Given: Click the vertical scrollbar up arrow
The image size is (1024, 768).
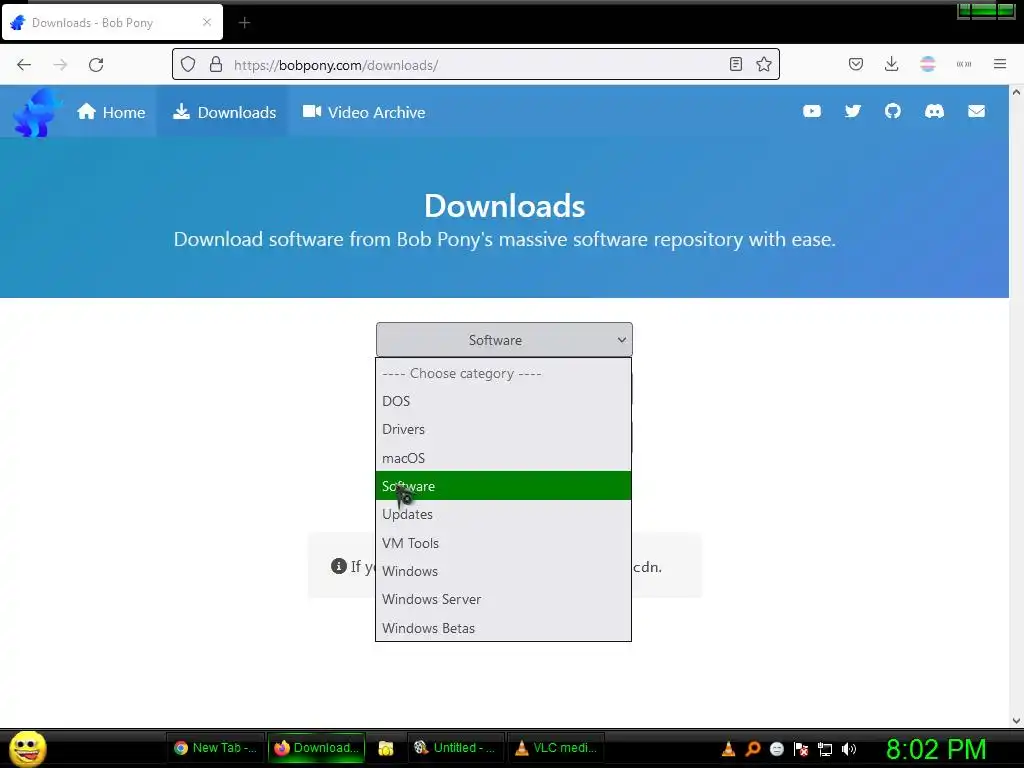Looking at the screenshot, I should 1016,92.
